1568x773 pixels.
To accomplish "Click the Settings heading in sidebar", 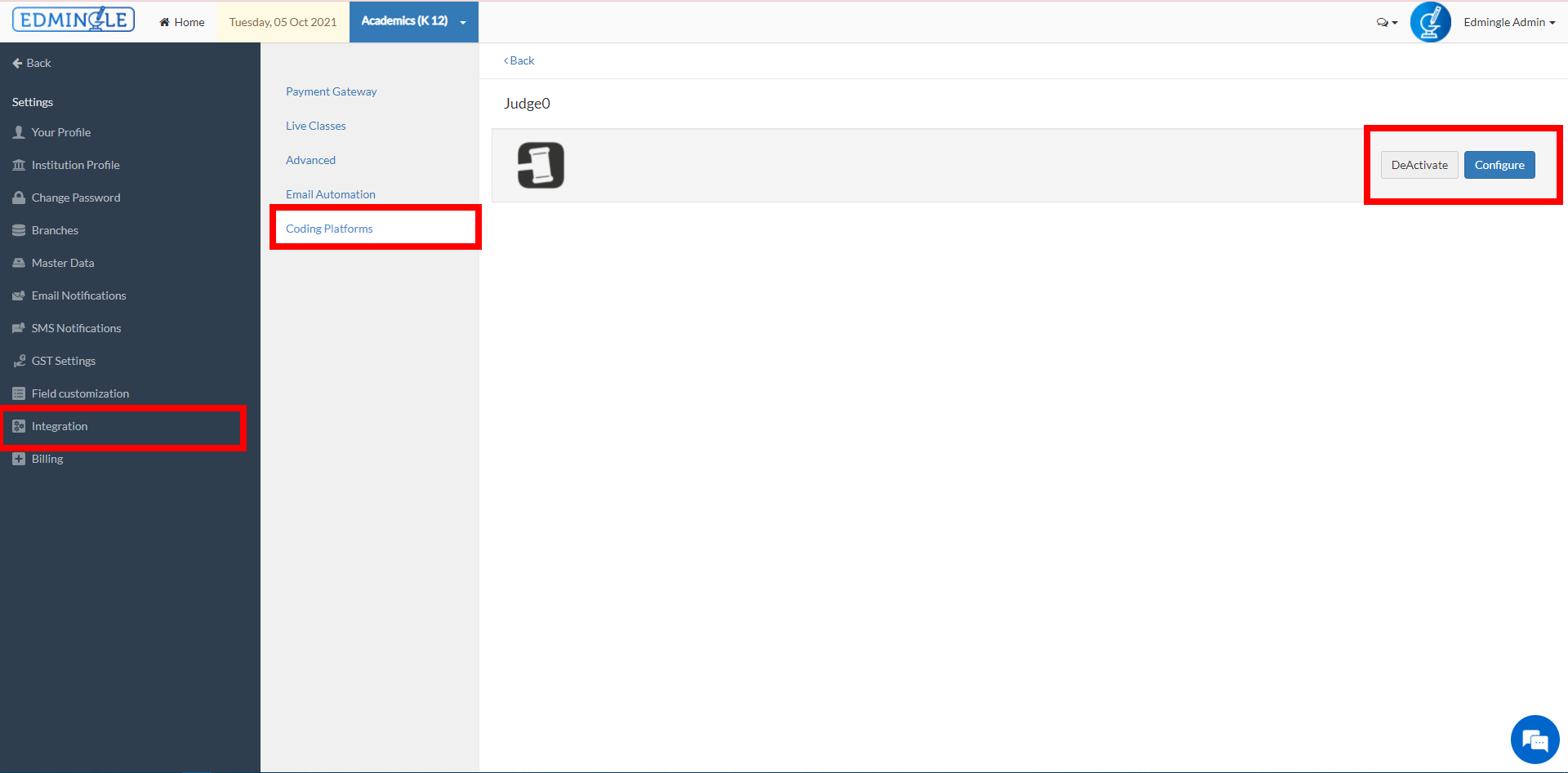I will click(x=33, y=102).
